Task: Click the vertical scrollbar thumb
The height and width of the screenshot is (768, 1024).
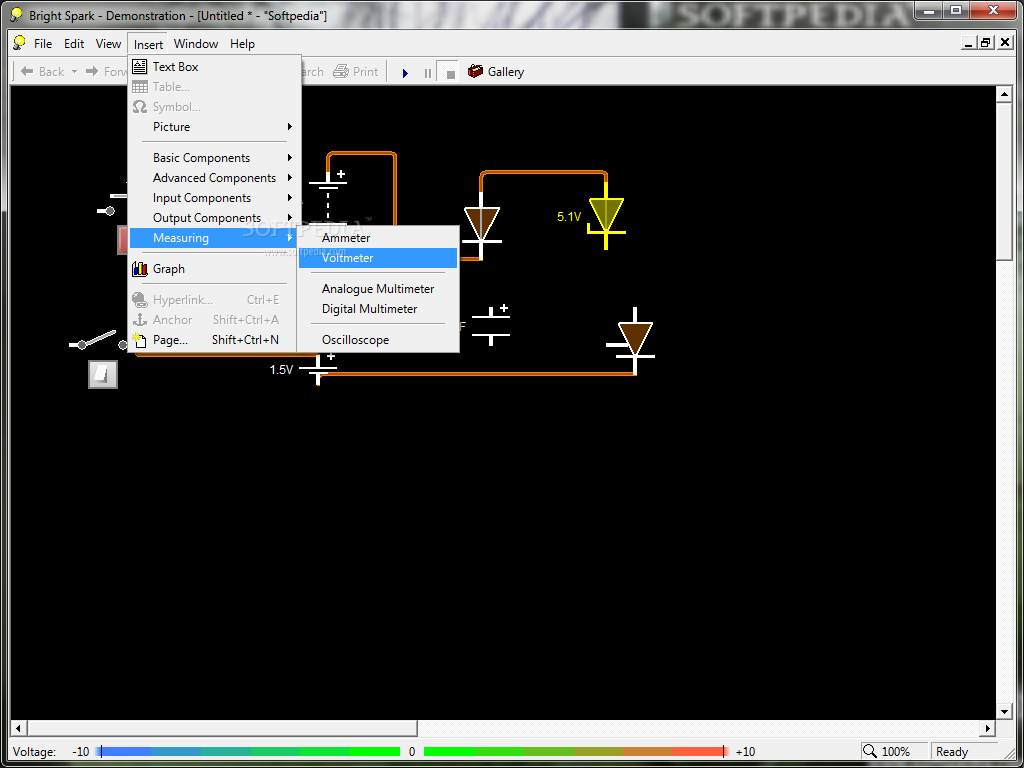Action: tap(1004, 182)
